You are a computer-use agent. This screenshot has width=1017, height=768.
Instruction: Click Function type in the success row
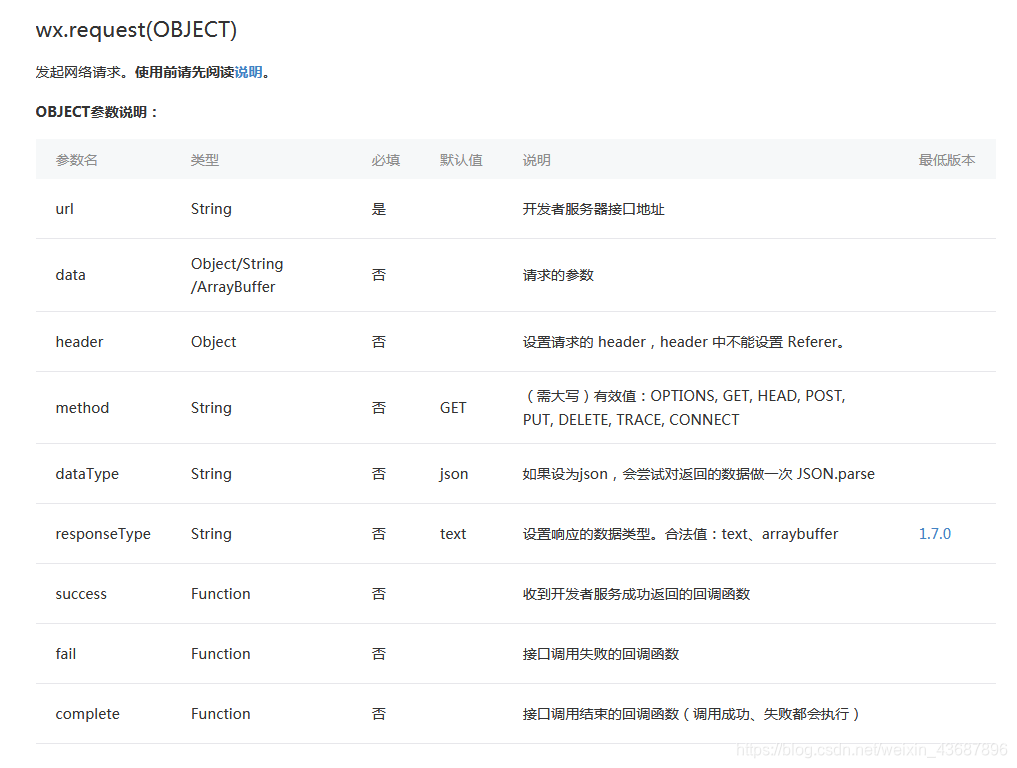click(221, 594)
